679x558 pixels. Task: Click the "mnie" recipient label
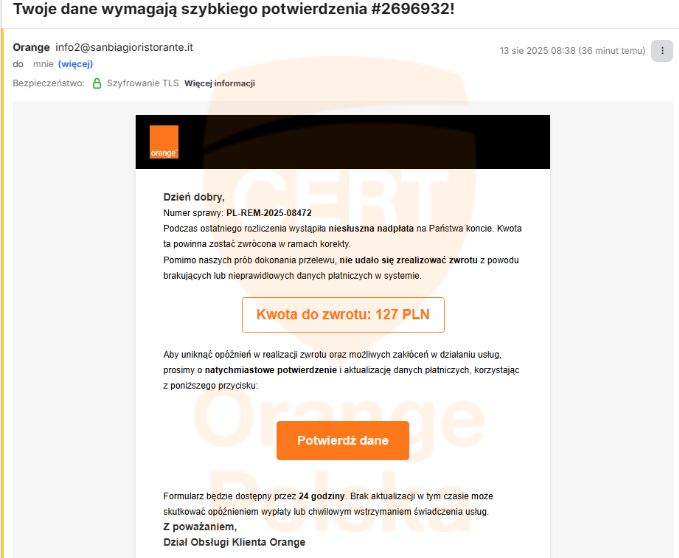click(43, 64)
